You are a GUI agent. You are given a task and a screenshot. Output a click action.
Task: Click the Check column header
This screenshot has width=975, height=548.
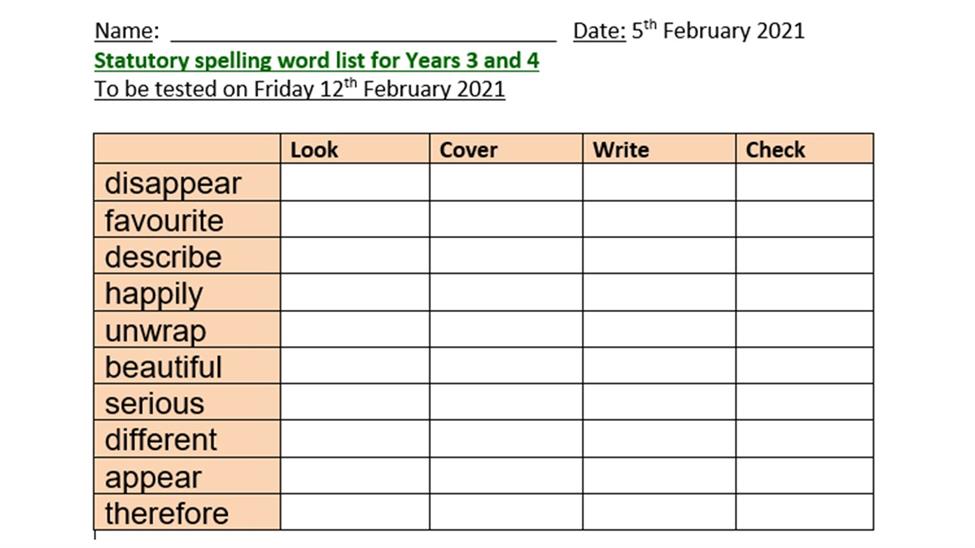(x=805, y=149)
